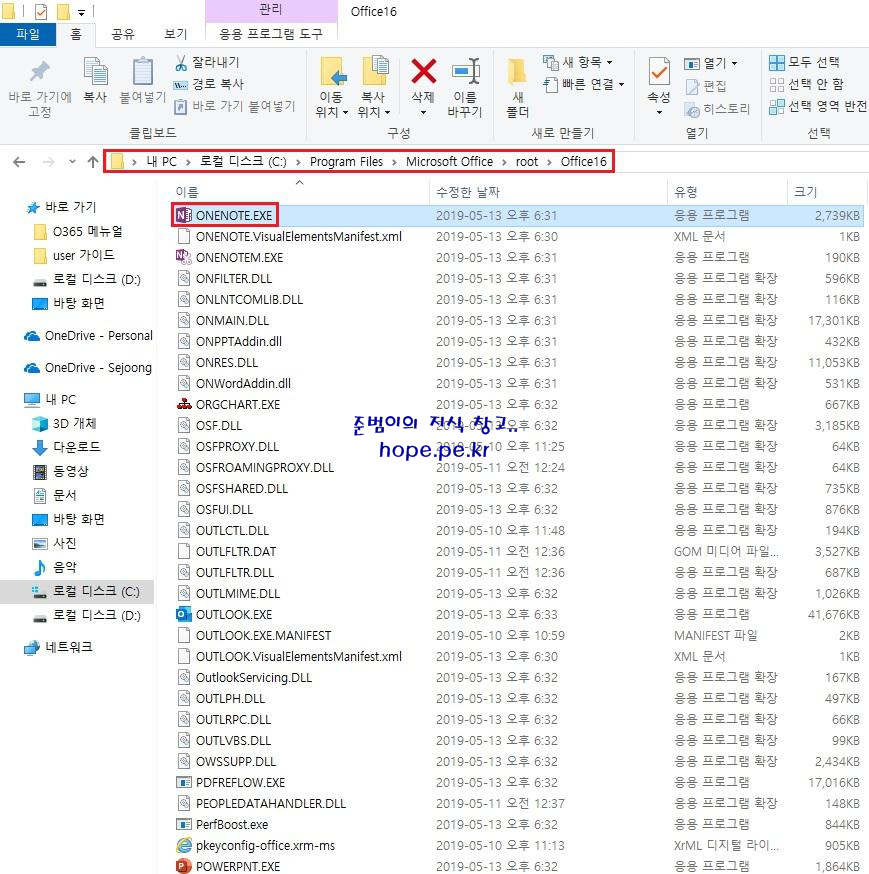The image size is (869, 874).
Task: Click the back navigation arrow
Action: point(19,162)
